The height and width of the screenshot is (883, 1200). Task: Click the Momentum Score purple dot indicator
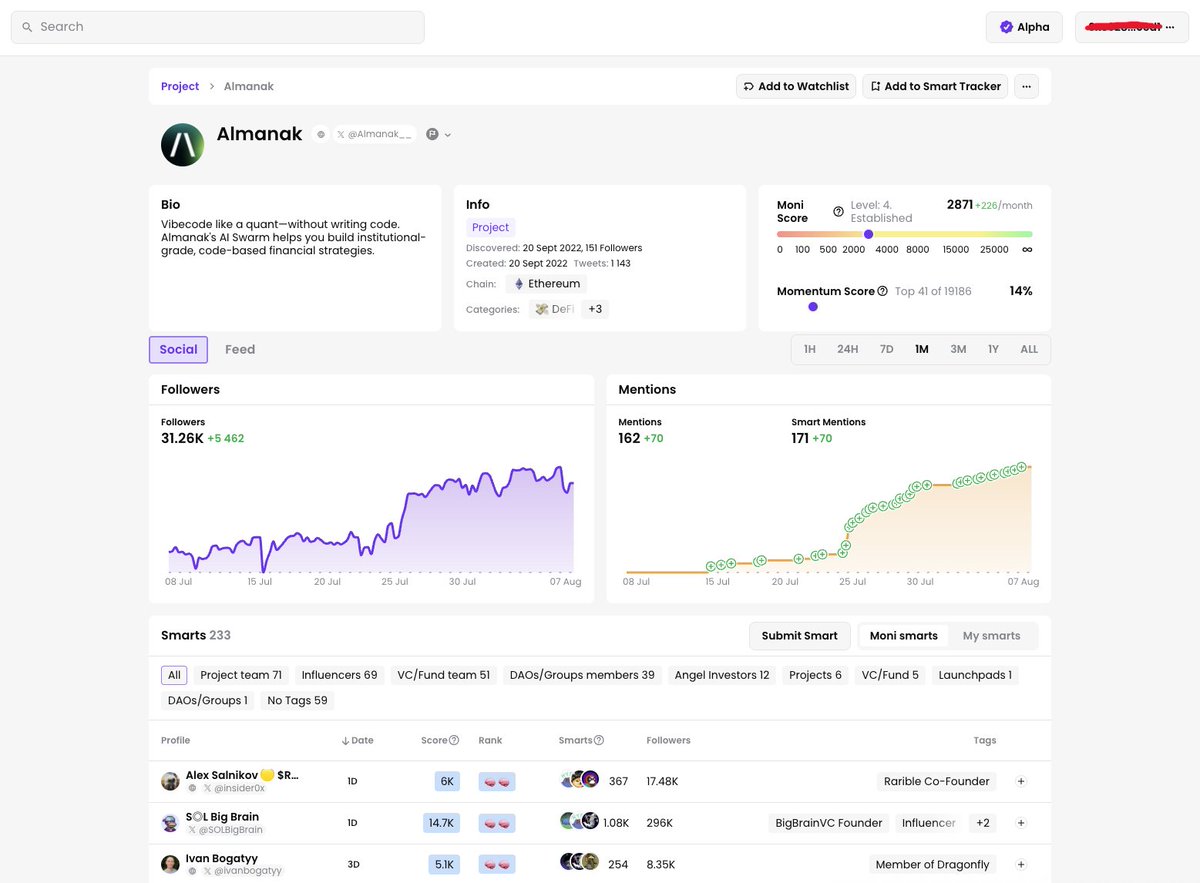(813, 307)
